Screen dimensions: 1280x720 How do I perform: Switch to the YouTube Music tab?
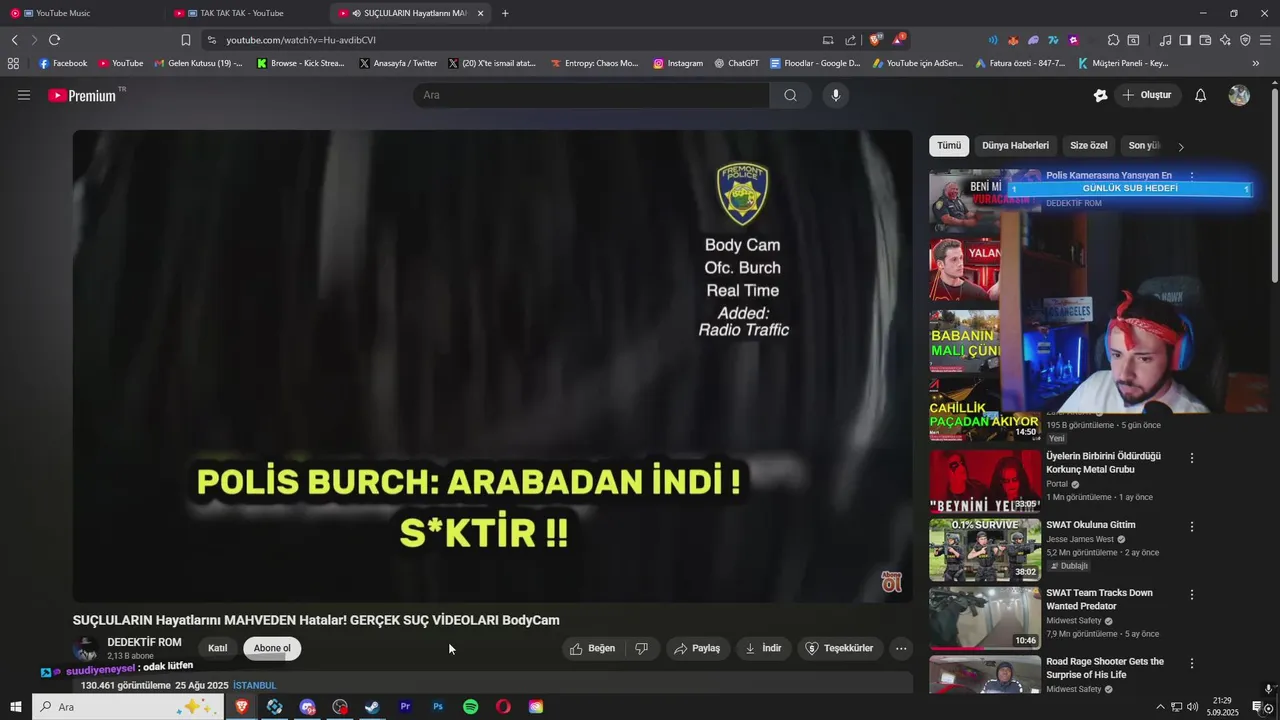[x=82, y=13]
